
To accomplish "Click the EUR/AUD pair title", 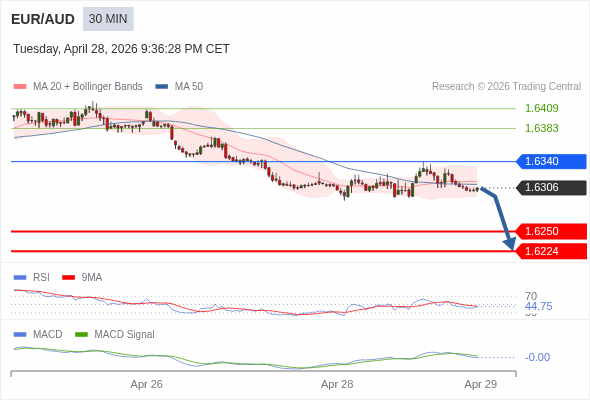I will pos(43,19).
